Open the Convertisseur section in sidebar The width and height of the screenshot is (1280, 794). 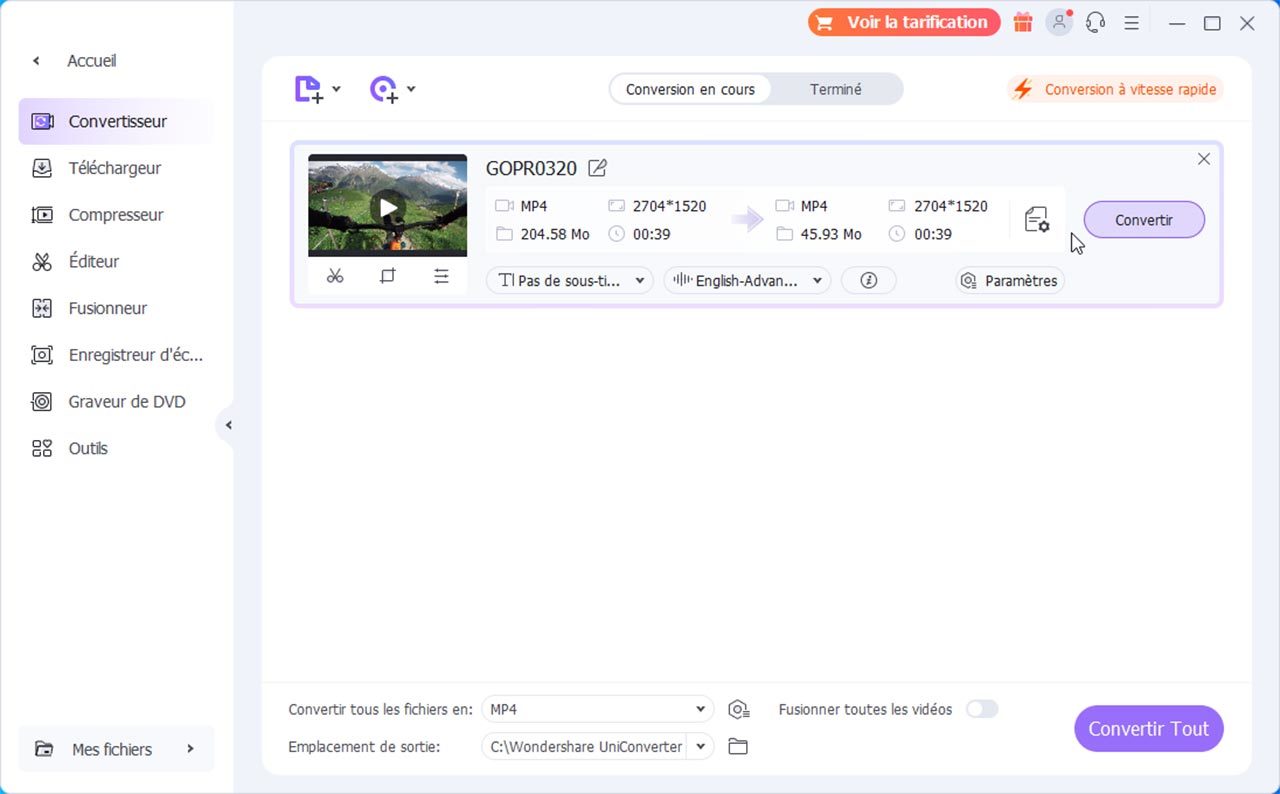(116, 121)
